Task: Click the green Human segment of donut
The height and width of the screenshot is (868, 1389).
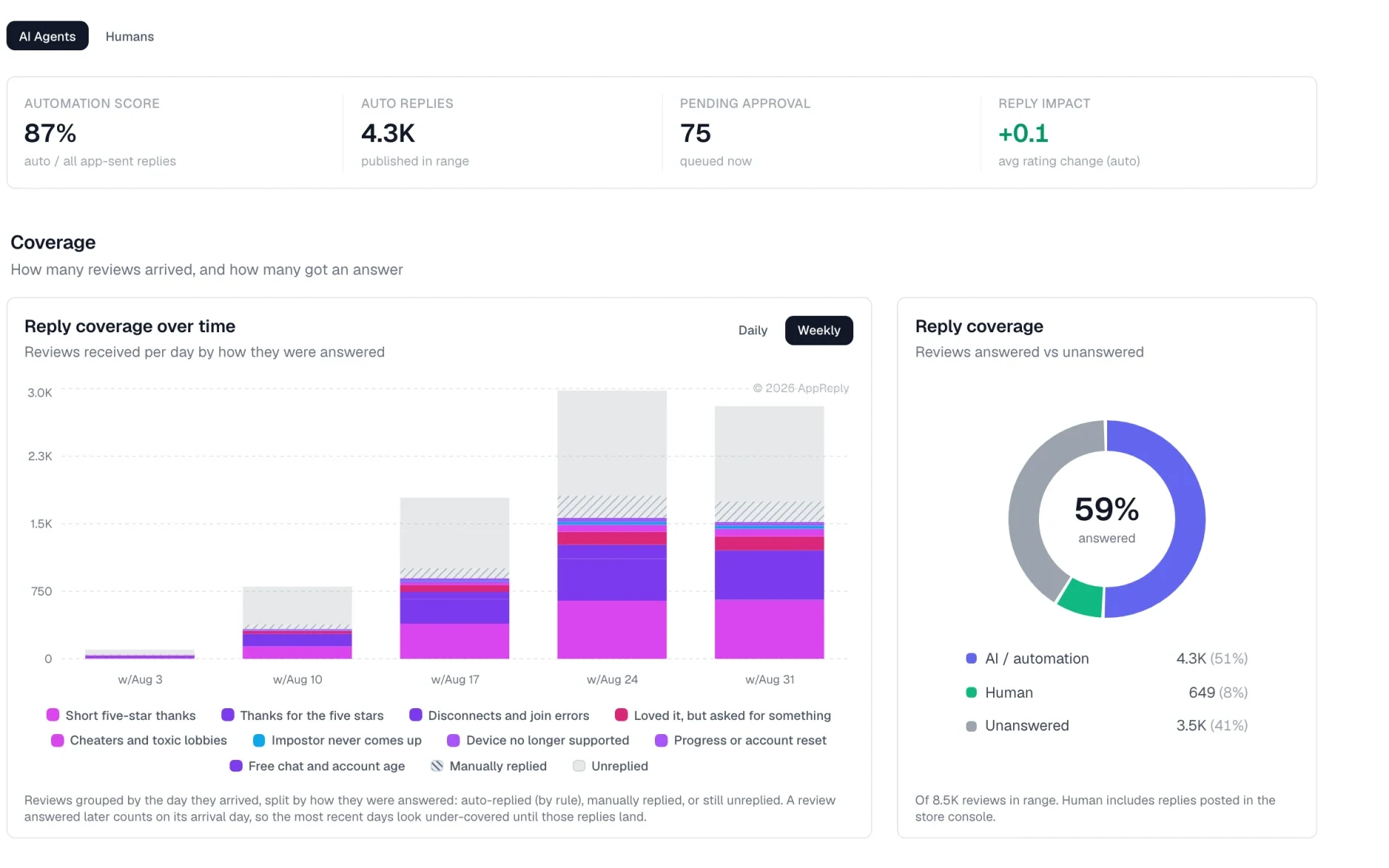Action: pos(1081,598)
